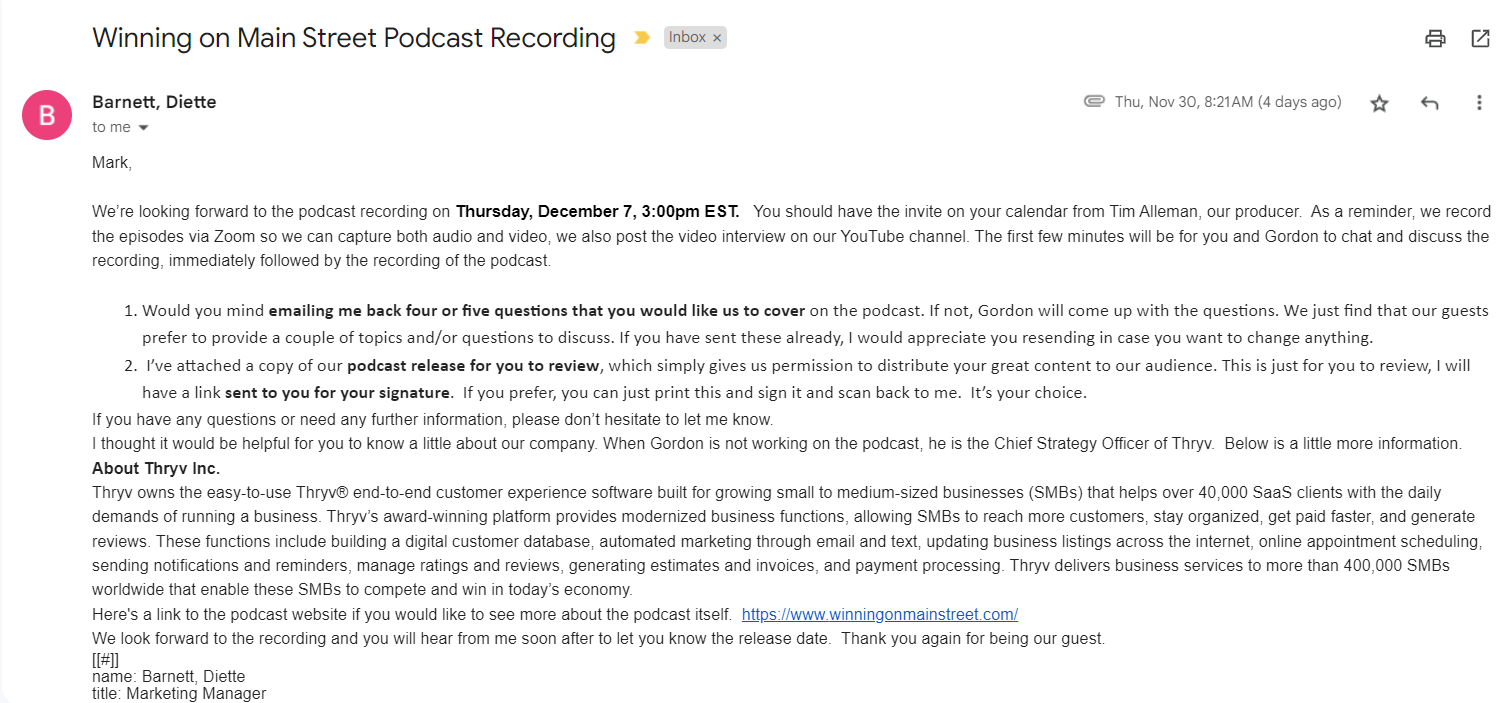Click the sender name Barnett, Diette
Viewport: 1497px width, 703px height.
click(x=154, y=102)
